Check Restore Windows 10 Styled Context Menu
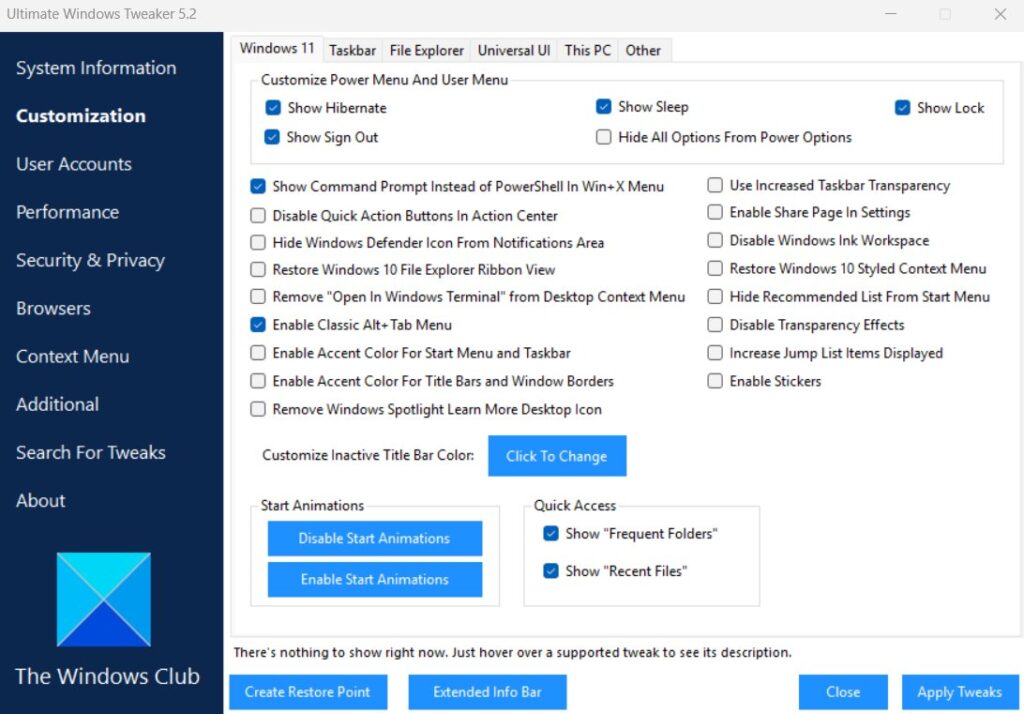 (x=715, y=269)
